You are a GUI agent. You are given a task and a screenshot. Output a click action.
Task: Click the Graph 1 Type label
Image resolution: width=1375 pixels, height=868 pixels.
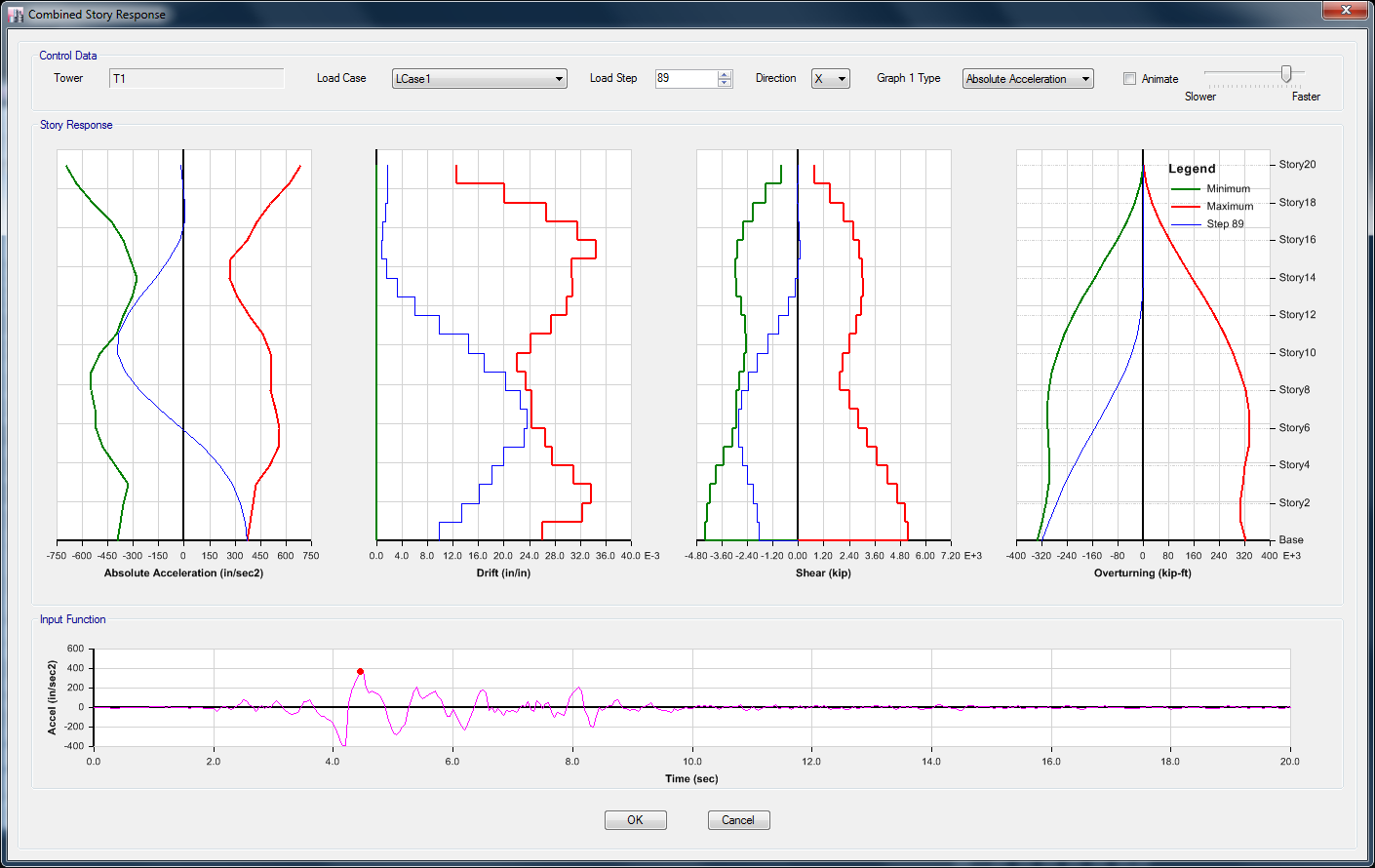click(x=909, y=78)
